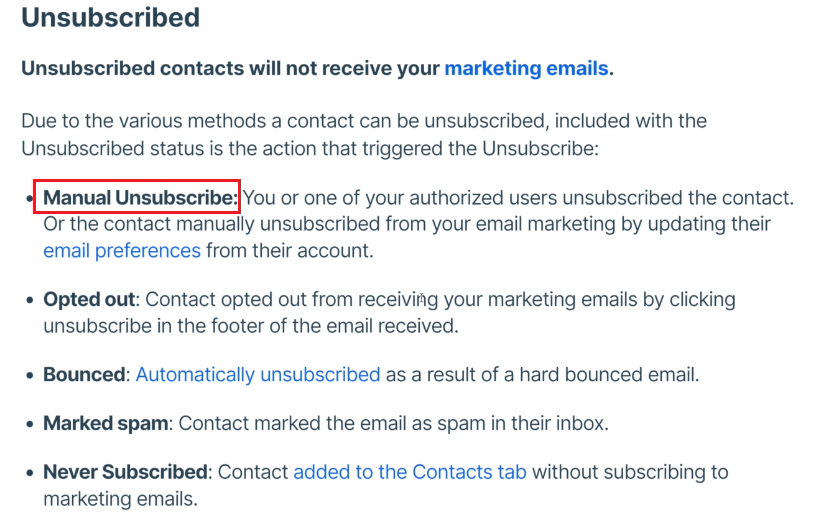Click text "as a result of a hard bounced email."
Viewport: 818px width, 528px height.
pos(542,375)
